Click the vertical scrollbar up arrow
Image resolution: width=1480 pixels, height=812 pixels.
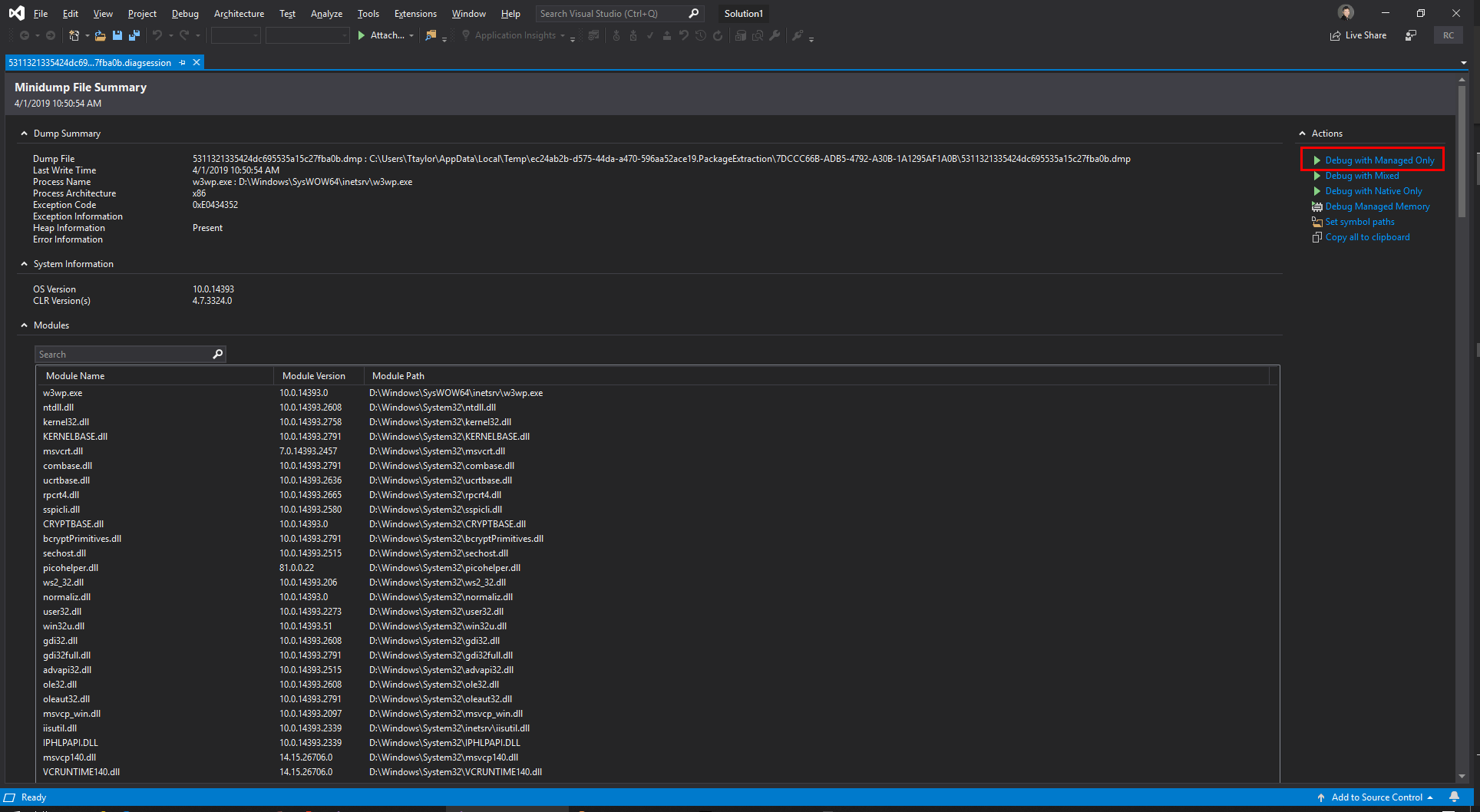pos(1462,80)
